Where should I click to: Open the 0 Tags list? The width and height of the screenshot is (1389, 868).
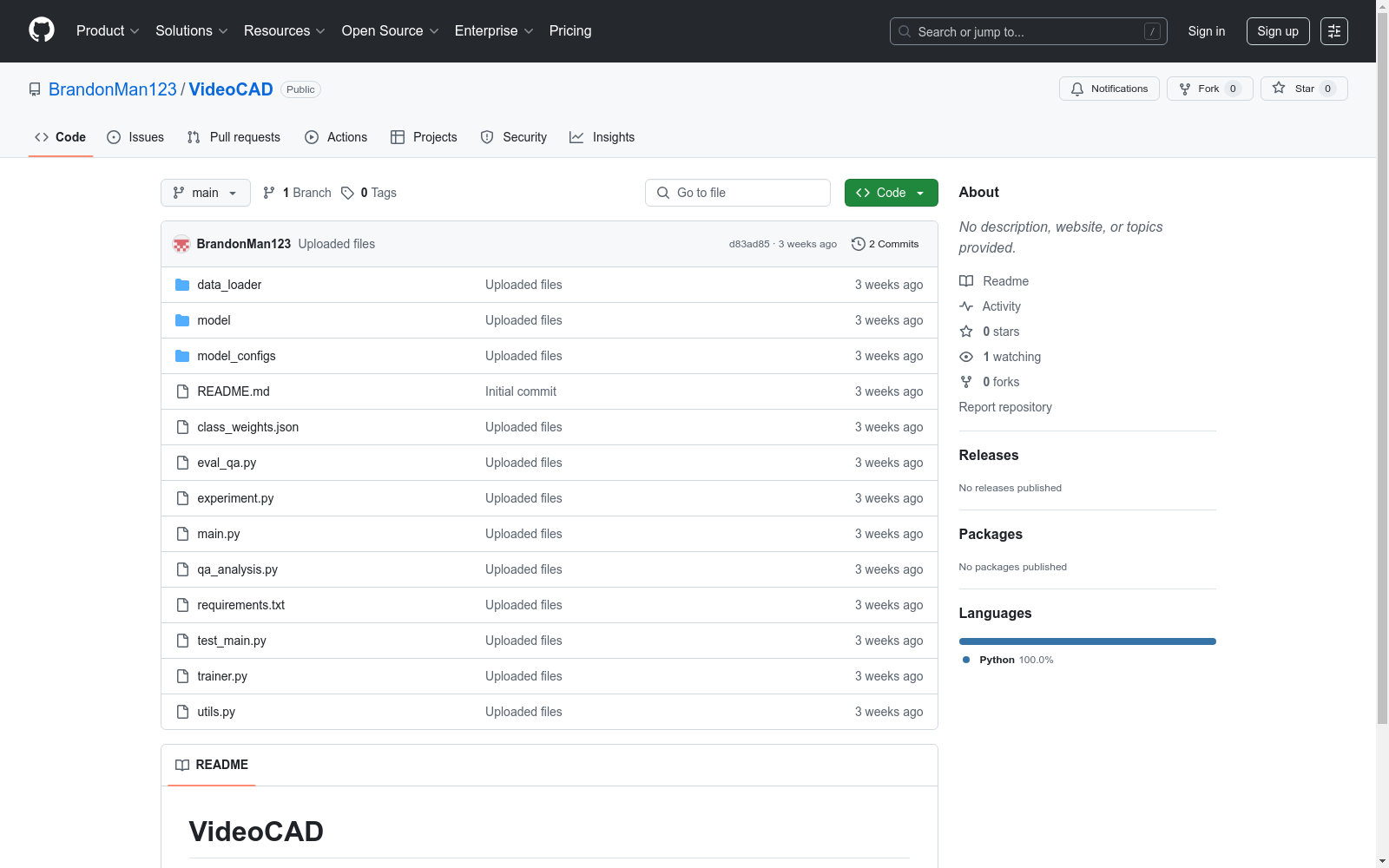coord(369,193)
